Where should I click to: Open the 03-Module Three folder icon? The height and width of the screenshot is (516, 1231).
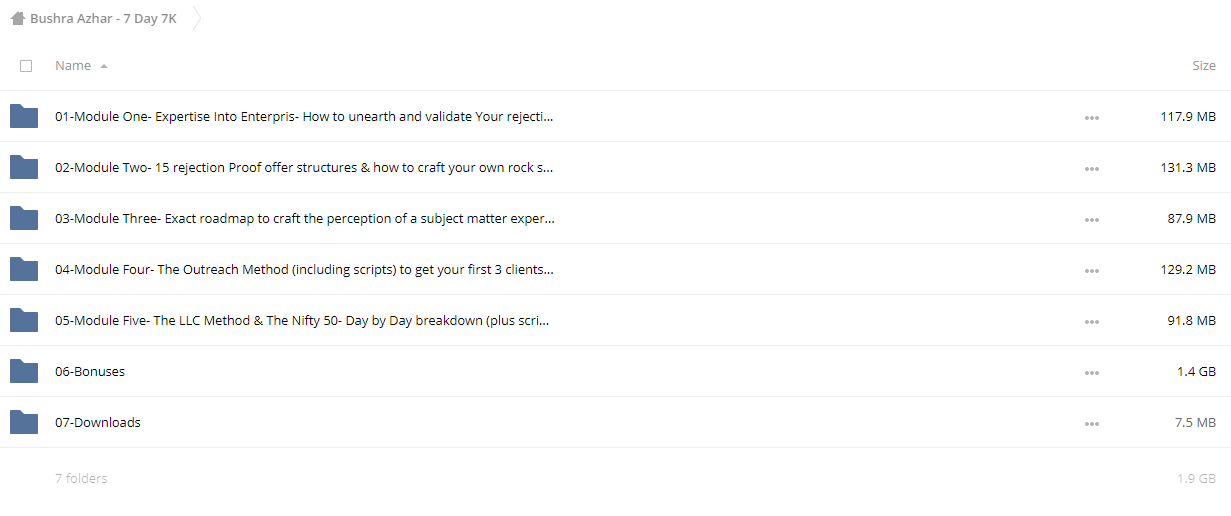click(x=24, y=218)
